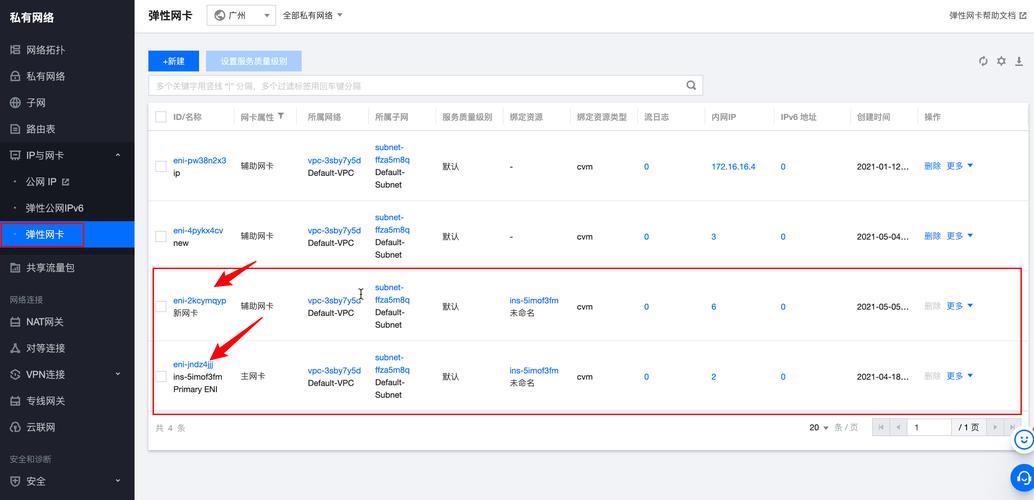Click the page number input field
1034x500 pixels.
click(928, 427)
